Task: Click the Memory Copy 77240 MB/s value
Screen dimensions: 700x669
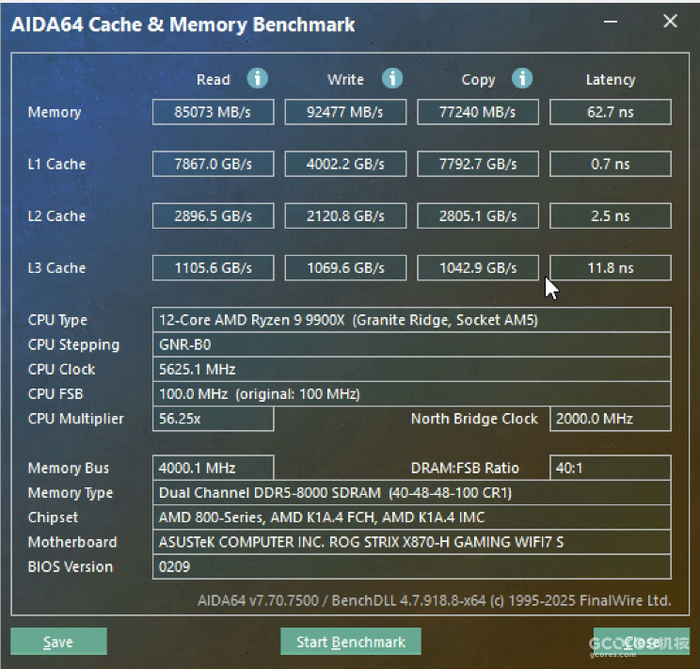Action: (478, 112)
